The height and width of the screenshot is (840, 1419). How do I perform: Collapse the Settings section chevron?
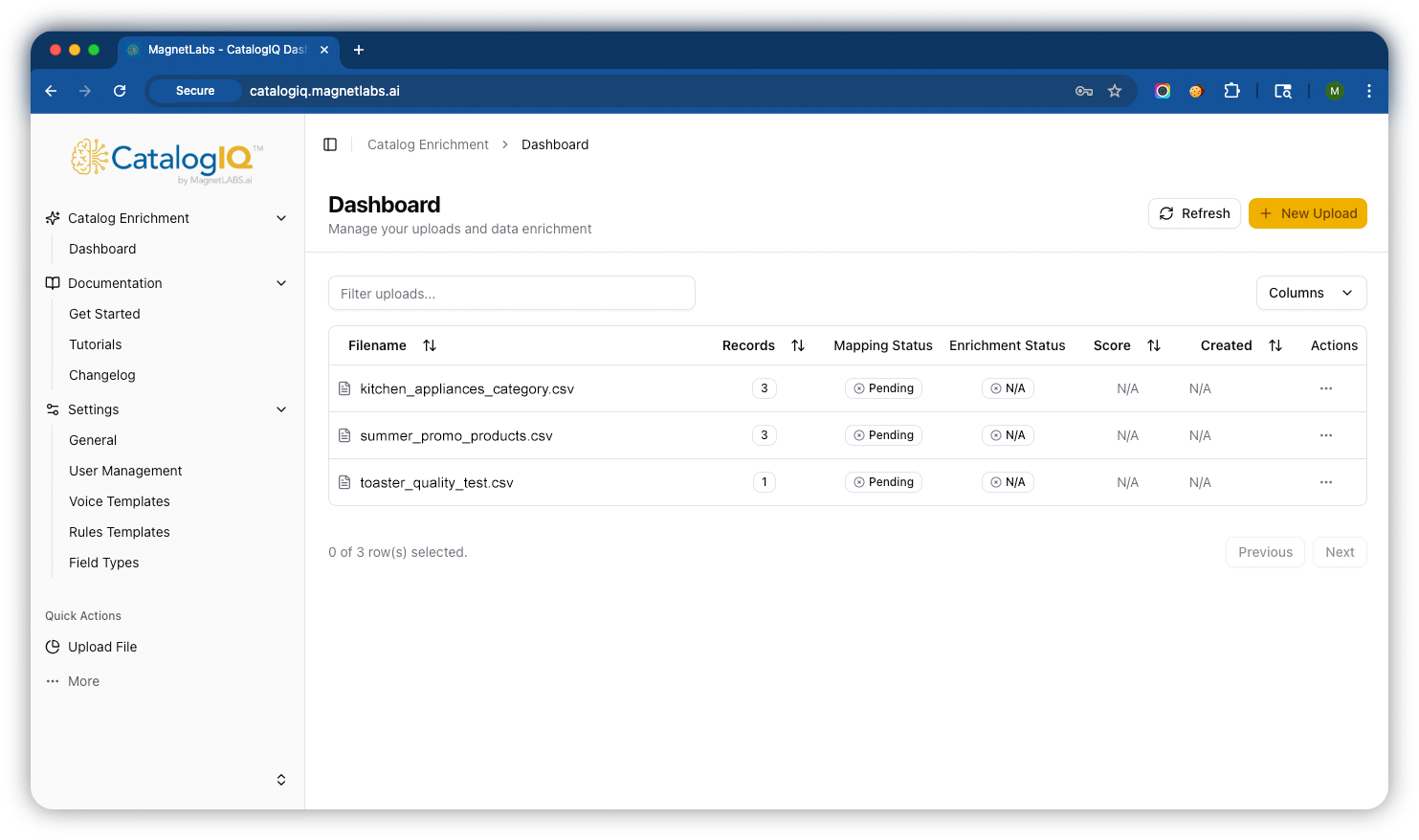281,409
